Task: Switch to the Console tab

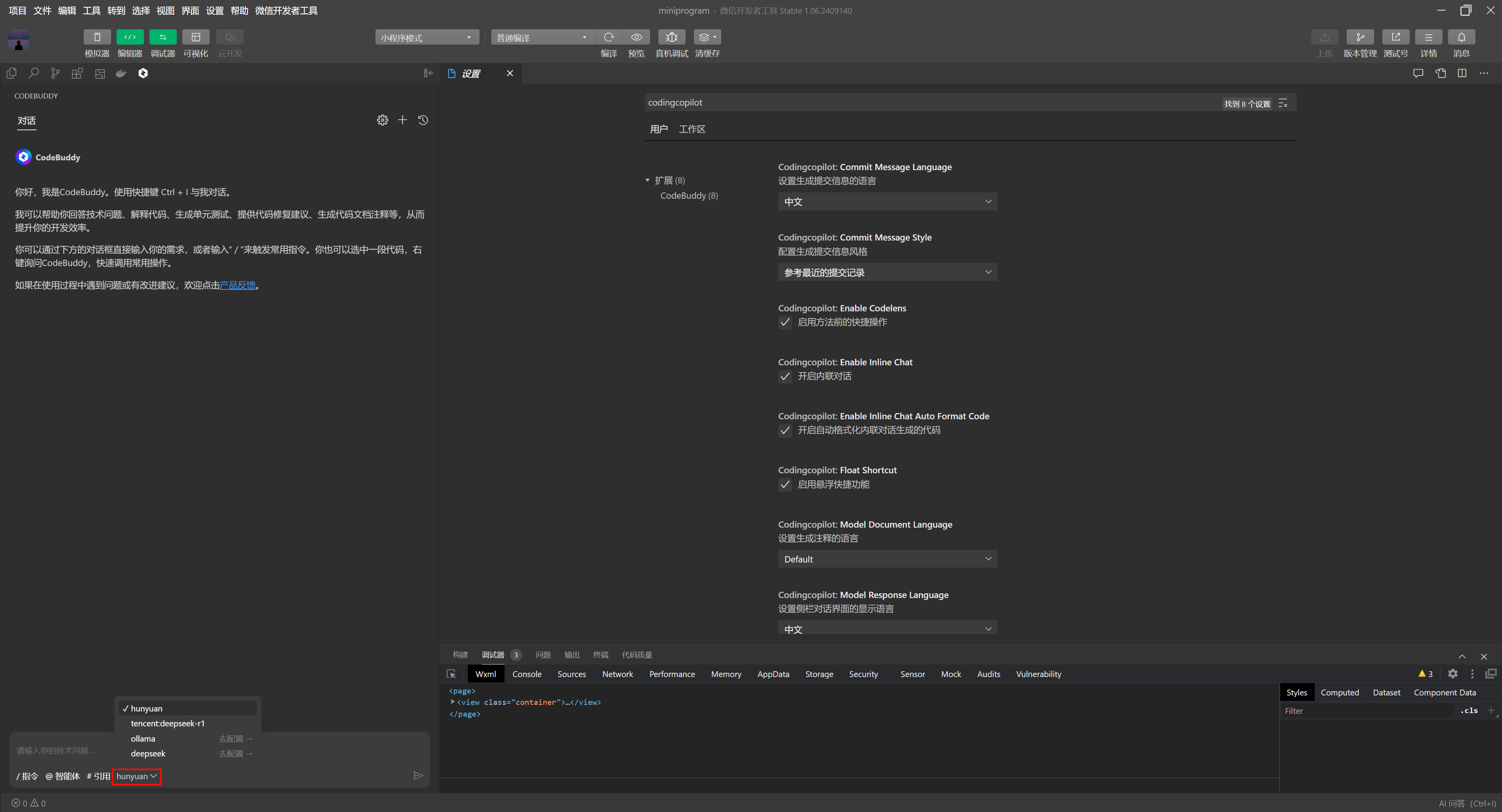Action: click(526, 674)
